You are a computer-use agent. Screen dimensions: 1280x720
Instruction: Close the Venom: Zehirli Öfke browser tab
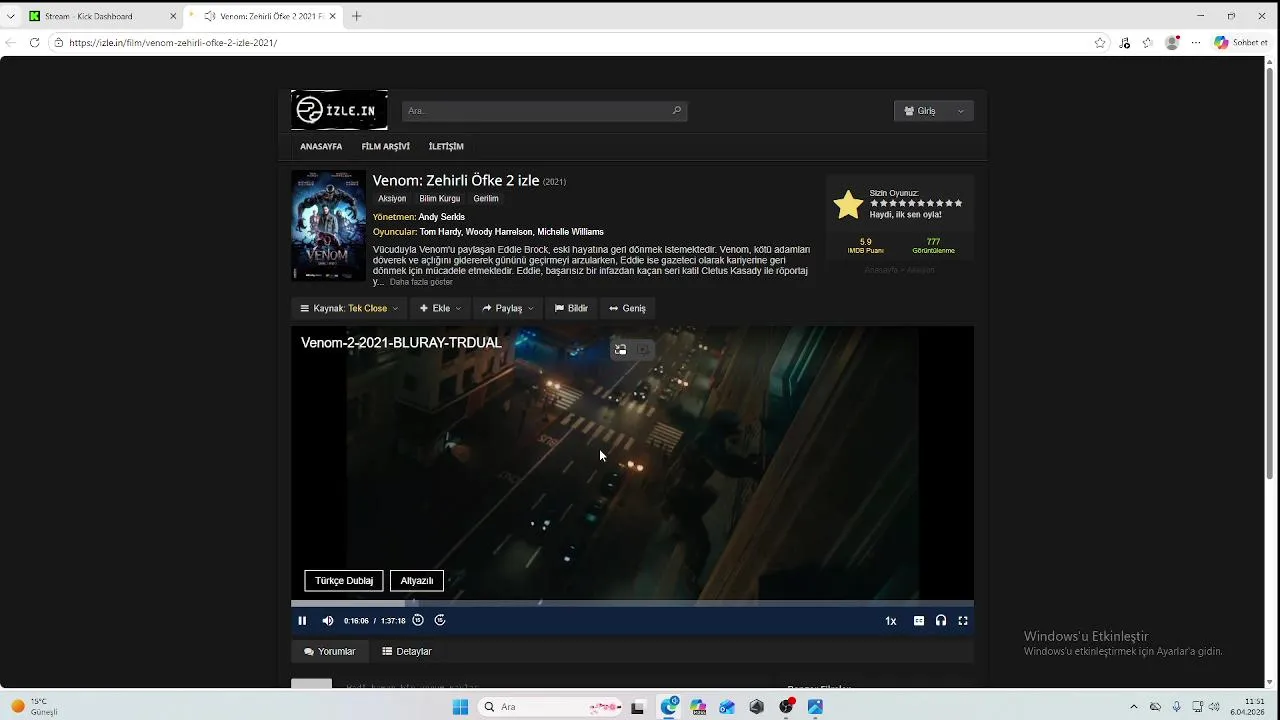coord(331,16)
